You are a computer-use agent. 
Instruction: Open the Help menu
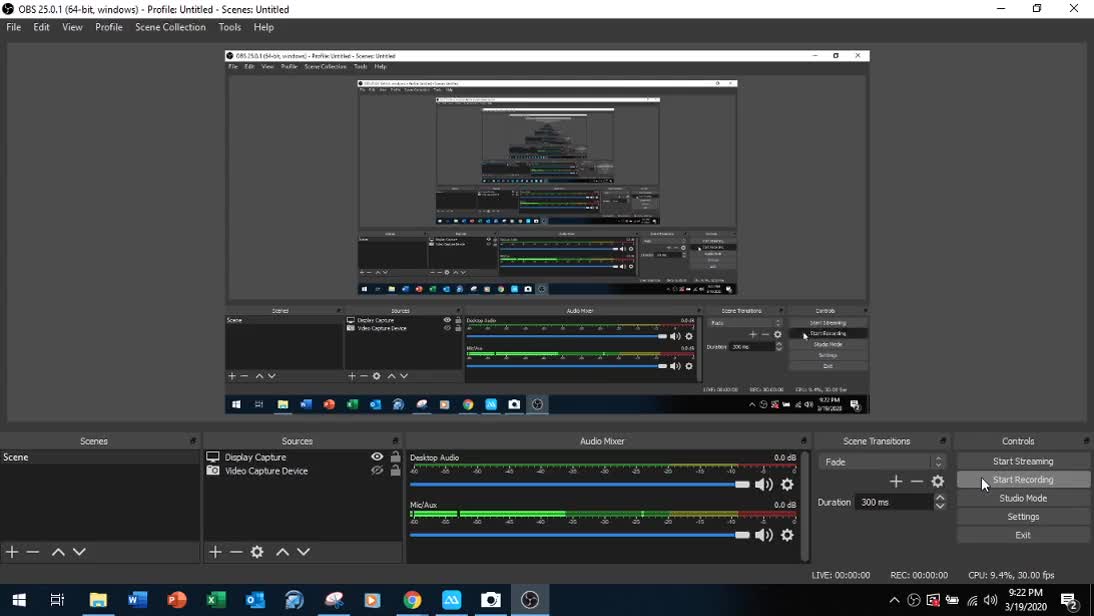(x=264, y=27)
